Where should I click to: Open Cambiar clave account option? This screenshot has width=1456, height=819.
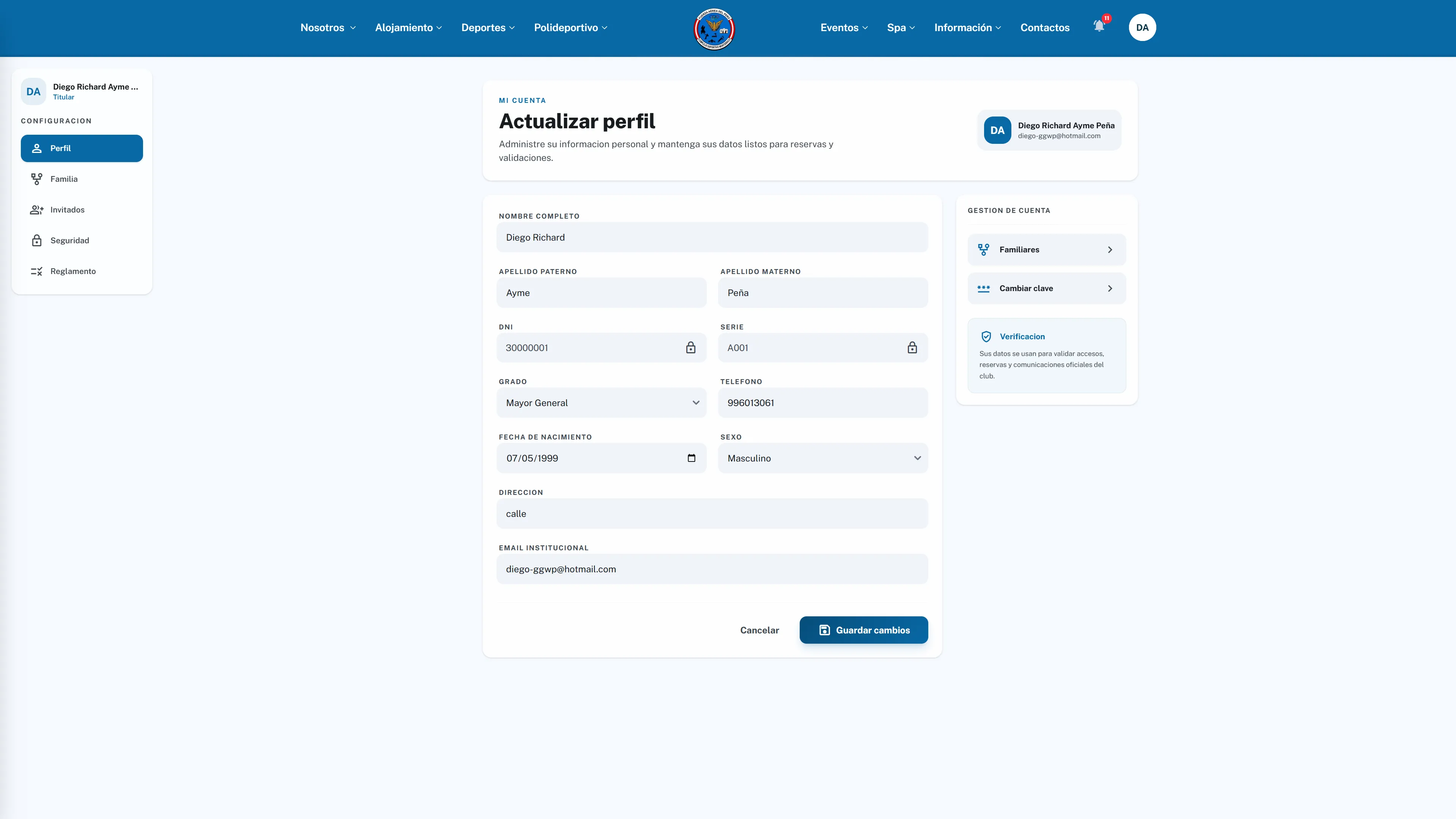(x=1046, y=288)
